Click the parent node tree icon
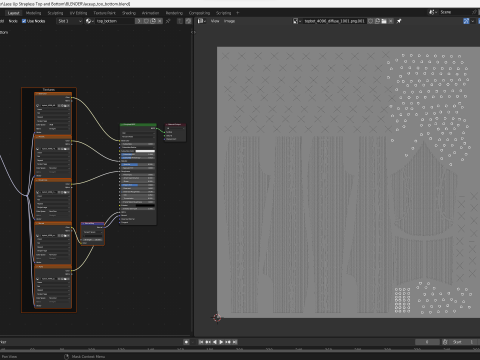Image resolution: width=480 pixels, height=360 pixels. (180, 21)
